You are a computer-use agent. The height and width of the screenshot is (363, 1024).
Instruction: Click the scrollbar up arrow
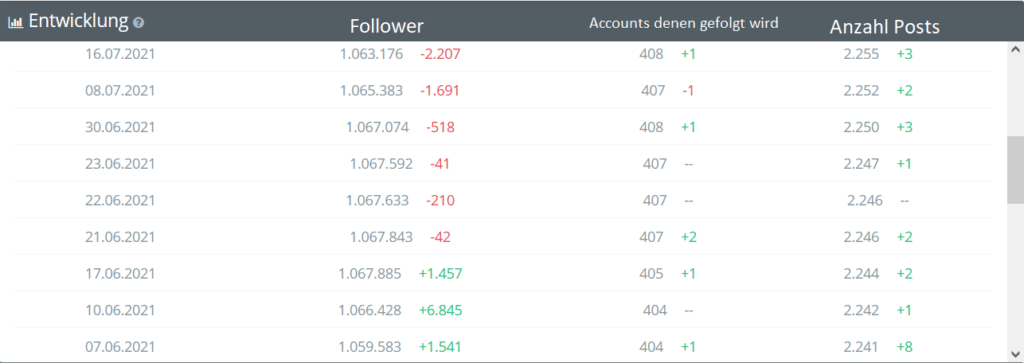1015,49
